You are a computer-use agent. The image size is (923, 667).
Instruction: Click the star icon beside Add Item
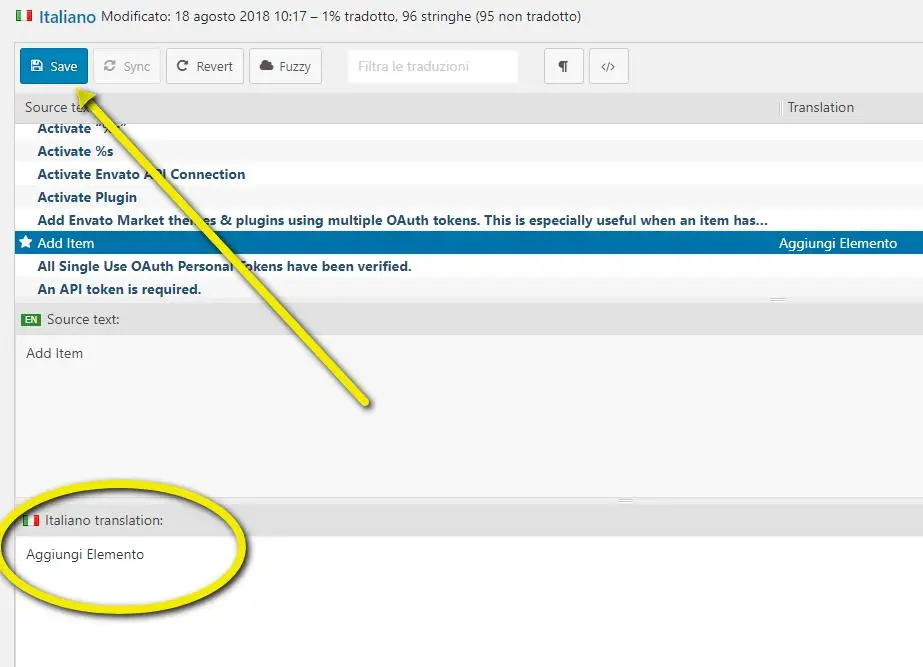pyautogui.click(x=25, y=242)
